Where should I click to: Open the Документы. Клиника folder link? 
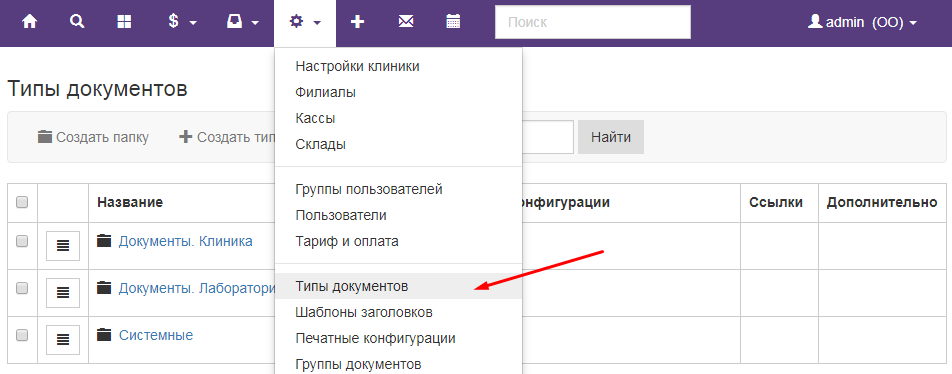click(x=185, y=242)
